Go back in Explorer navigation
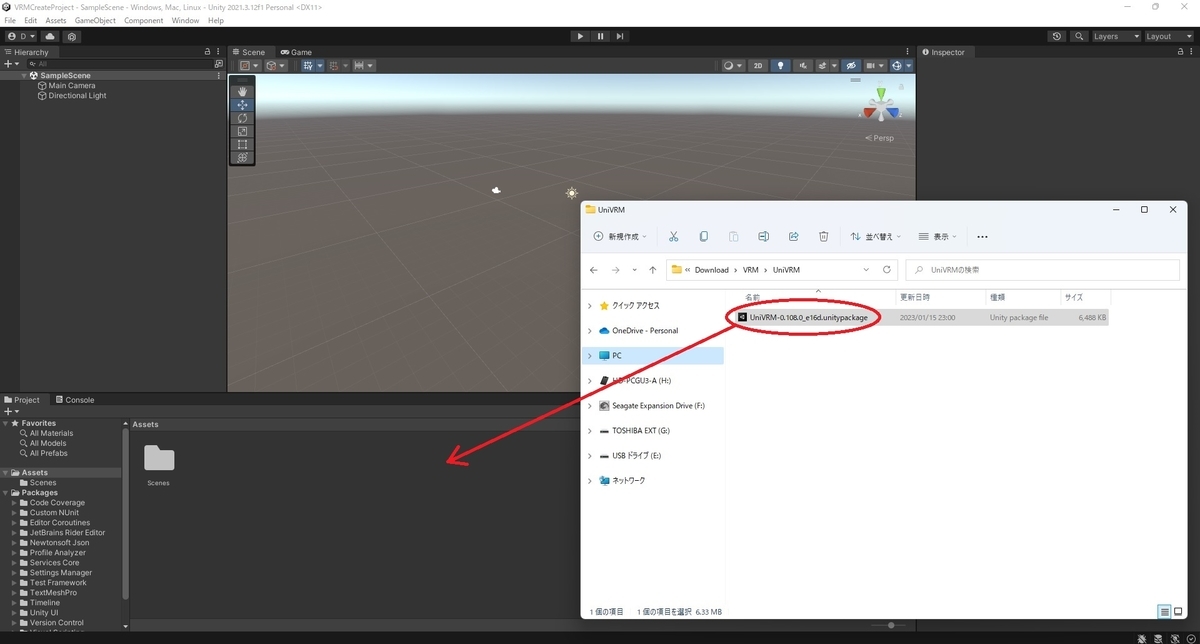The image size is (1200, 644). 594,270
